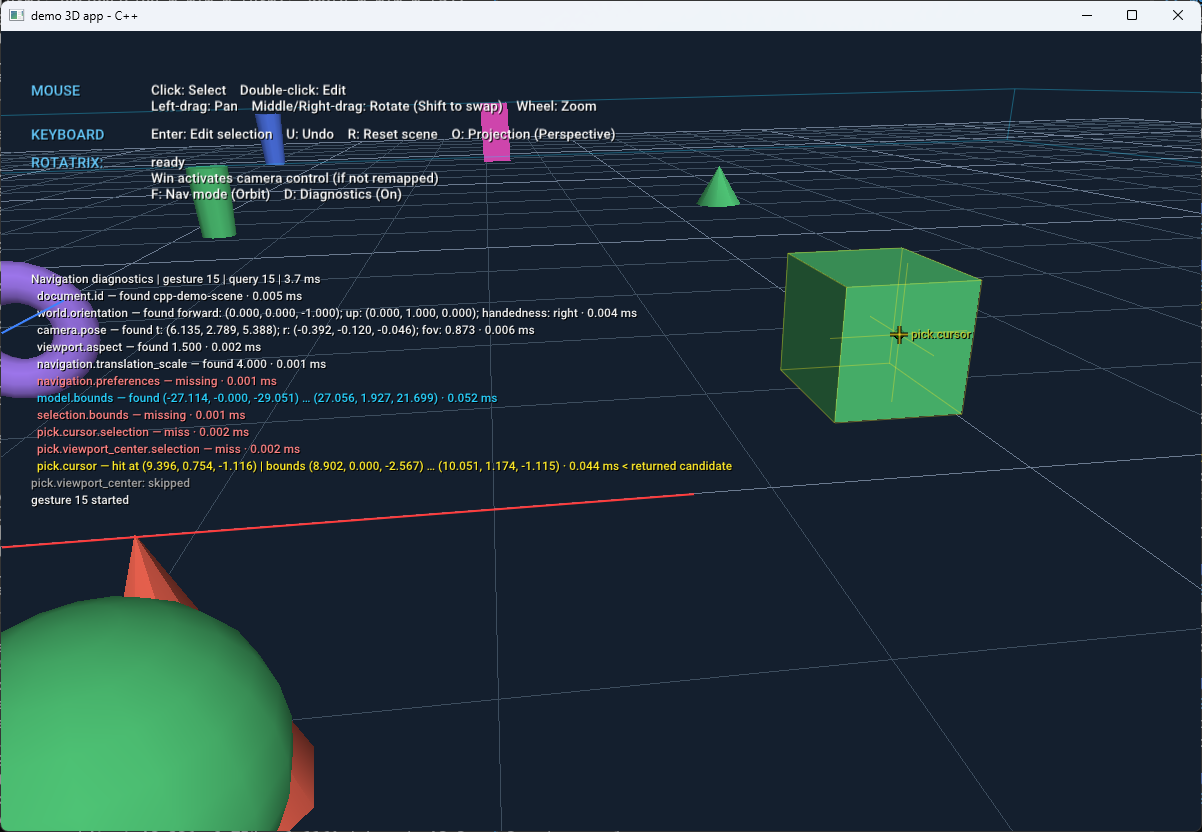Click the viewport.aspect diagnostics line
Viewport: 1202px width, 832px height.
point(149,347)
